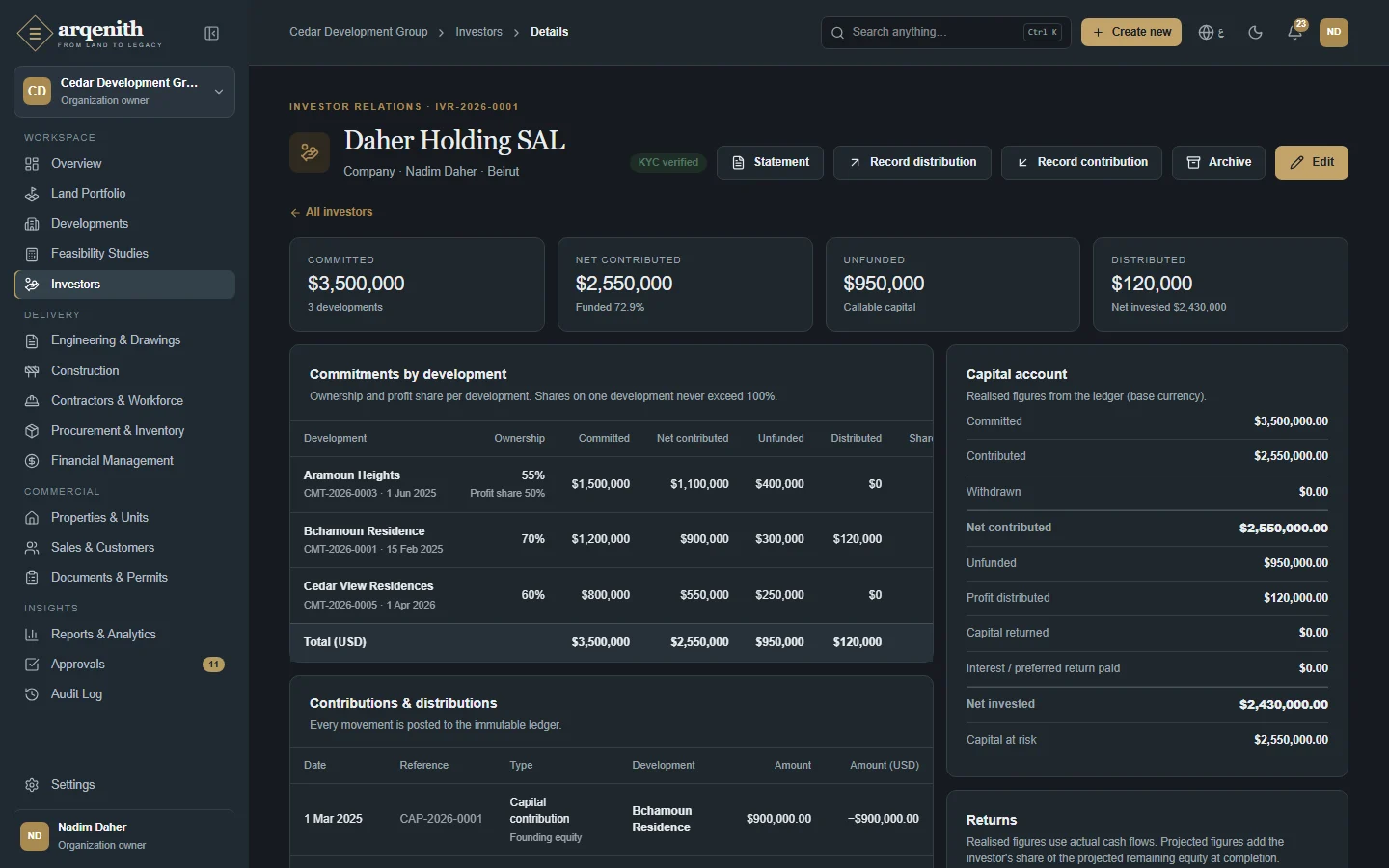The image size is (1389, 868).
Task: Open notifications bell icon
Action: coord(1294,33)
